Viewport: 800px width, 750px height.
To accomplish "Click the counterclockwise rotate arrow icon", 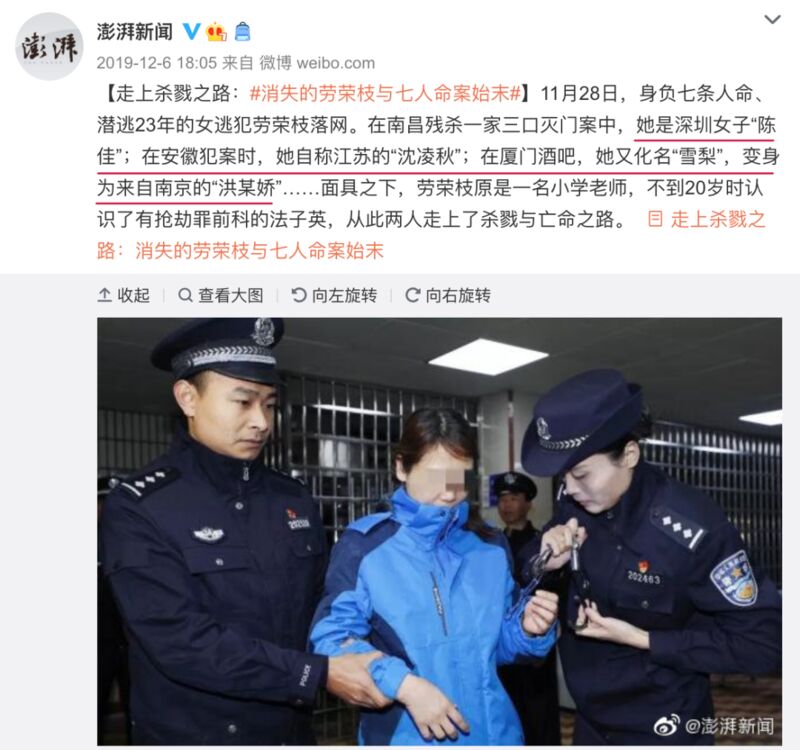I will (298, 295).
